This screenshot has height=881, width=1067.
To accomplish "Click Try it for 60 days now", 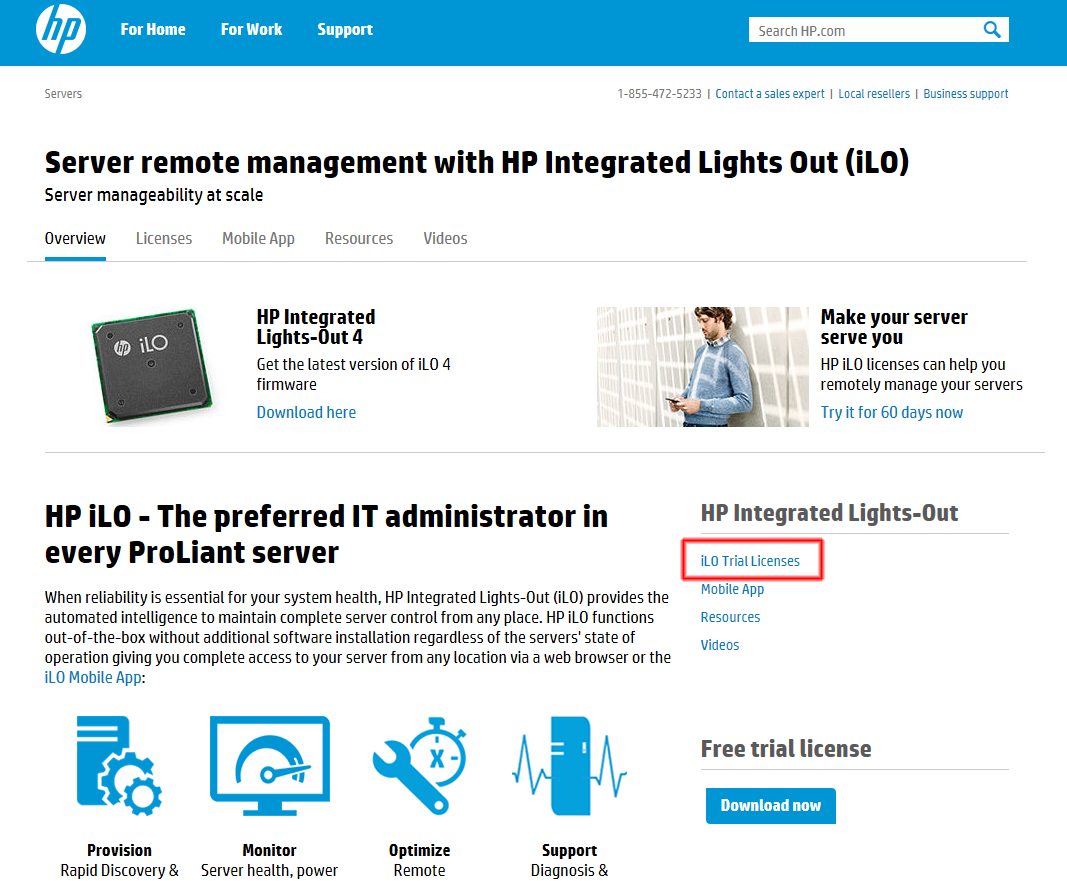I will pyautogui.click(x=891, y=412).
